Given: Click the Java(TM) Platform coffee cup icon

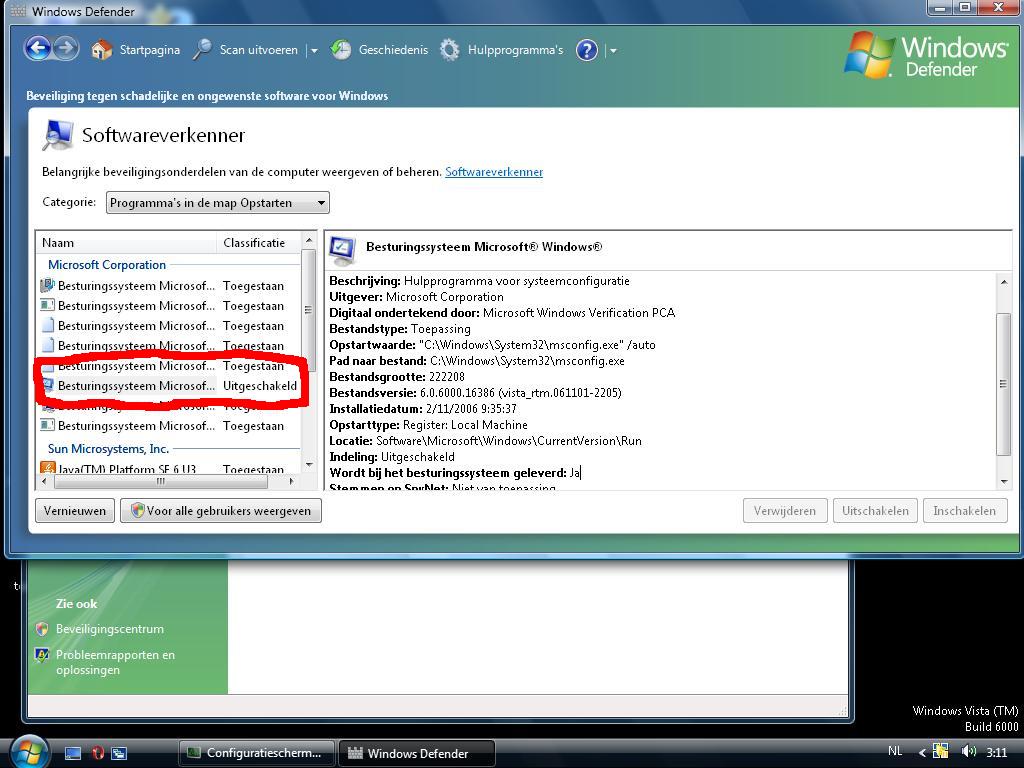Looking at the screenshot, I should (48, 468).
